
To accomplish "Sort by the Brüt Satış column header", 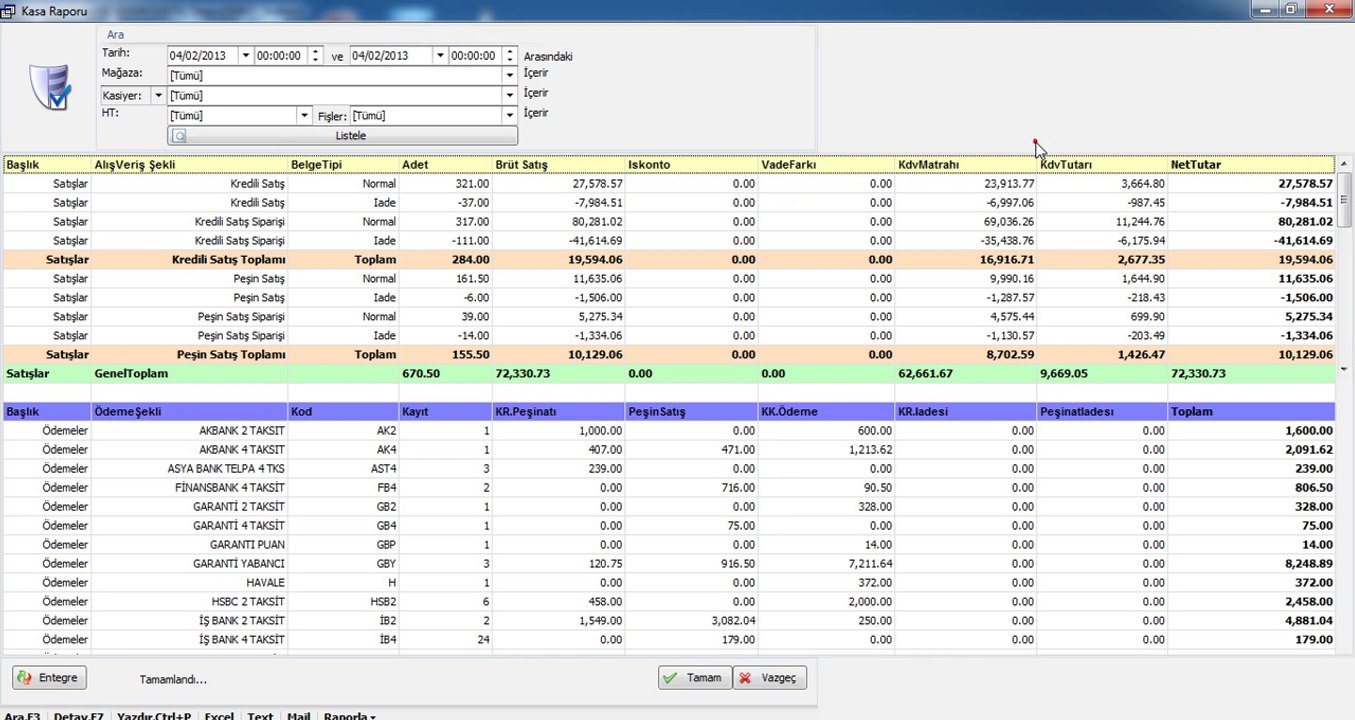I will click(558, 164).
